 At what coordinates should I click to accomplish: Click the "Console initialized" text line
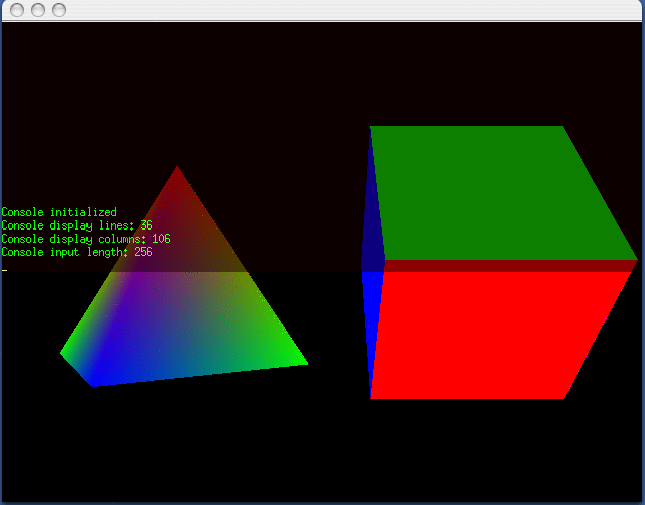[59, 212]
